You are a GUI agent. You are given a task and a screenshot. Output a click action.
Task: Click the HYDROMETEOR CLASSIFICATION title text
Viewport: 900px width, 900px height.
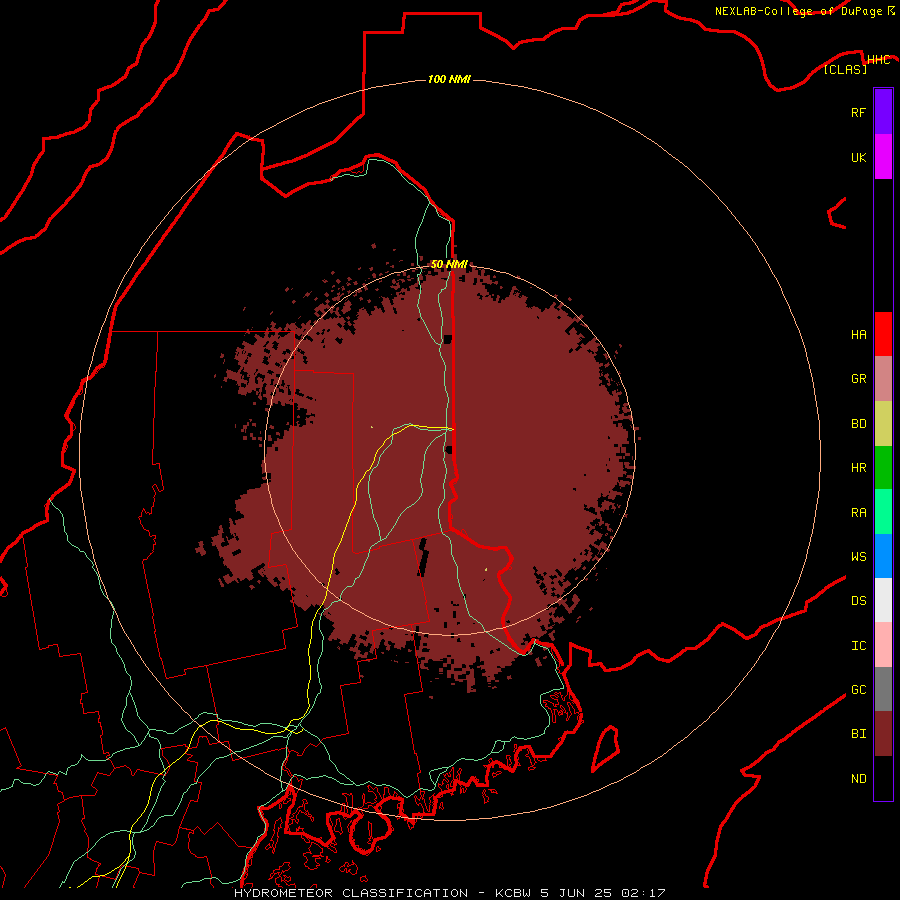(351, 893)
